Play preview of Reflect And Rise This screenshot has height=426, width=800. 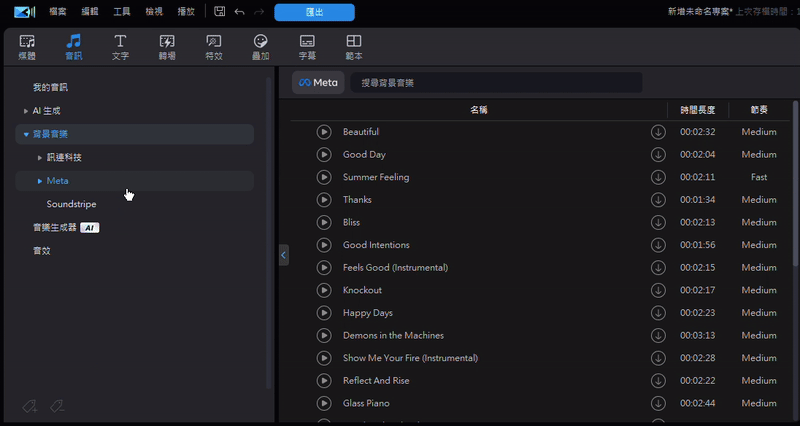[x=324, y=381]
